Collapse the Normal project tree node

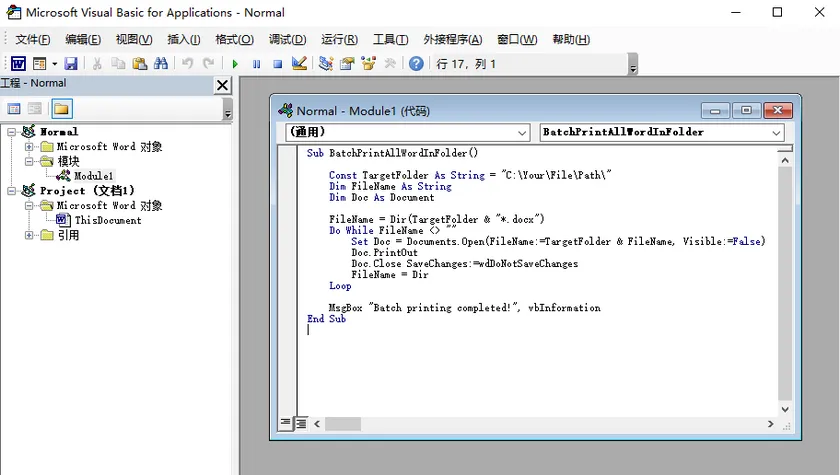[x=11, y=132]
